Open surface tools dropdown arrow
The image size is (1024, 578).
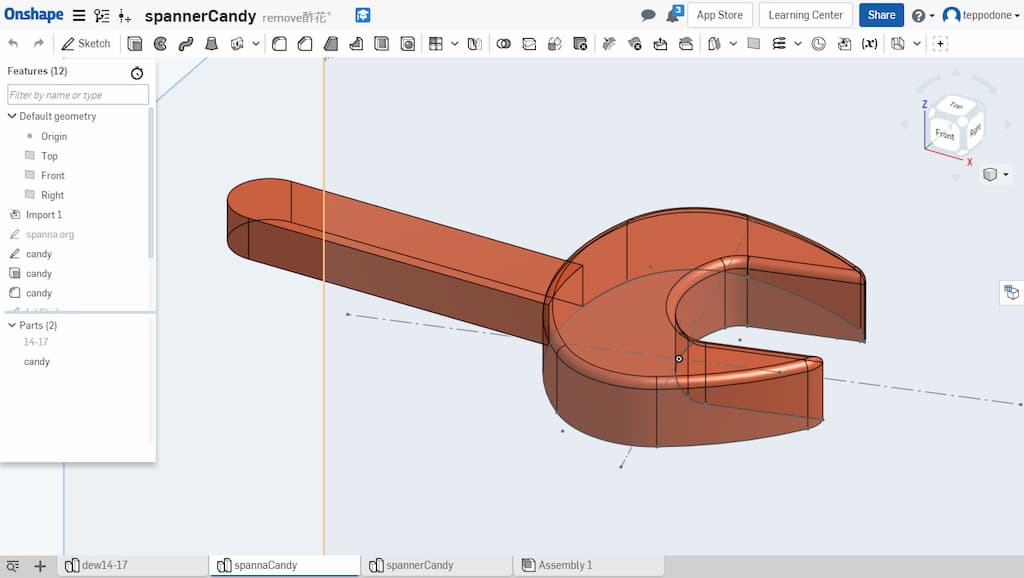733,44
